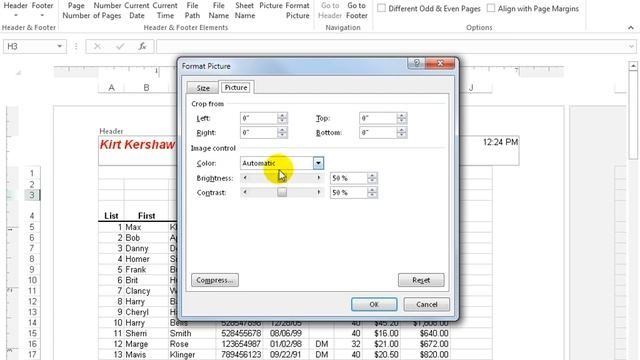Open the Color dropdown showing Automatic
This screenshot has width=640, height=360.
pyautogui.click(x=318, y=163)
